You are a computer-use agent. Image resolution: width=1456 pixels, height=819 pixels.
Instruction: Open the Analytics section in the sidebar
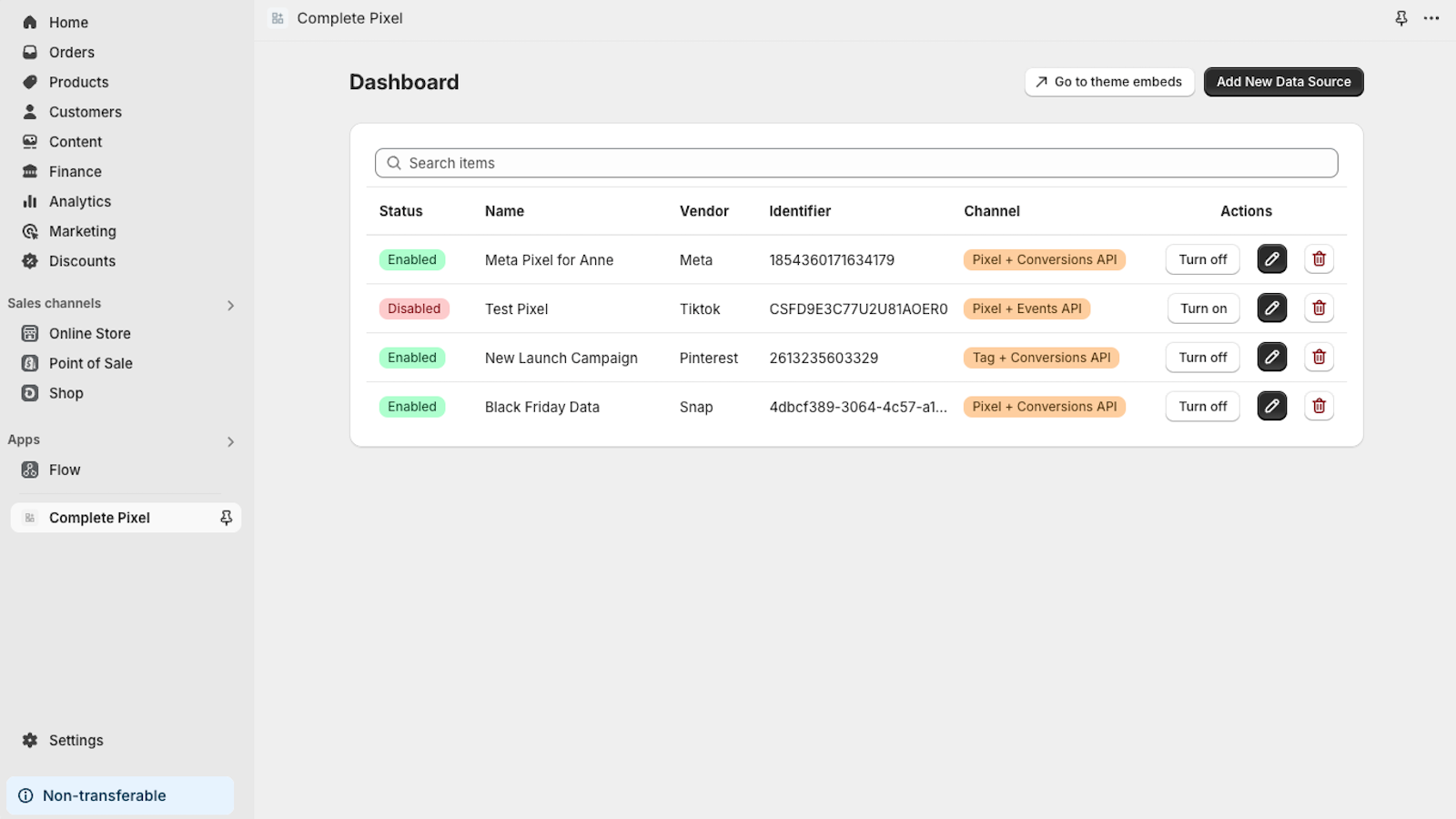pos(79,201)
